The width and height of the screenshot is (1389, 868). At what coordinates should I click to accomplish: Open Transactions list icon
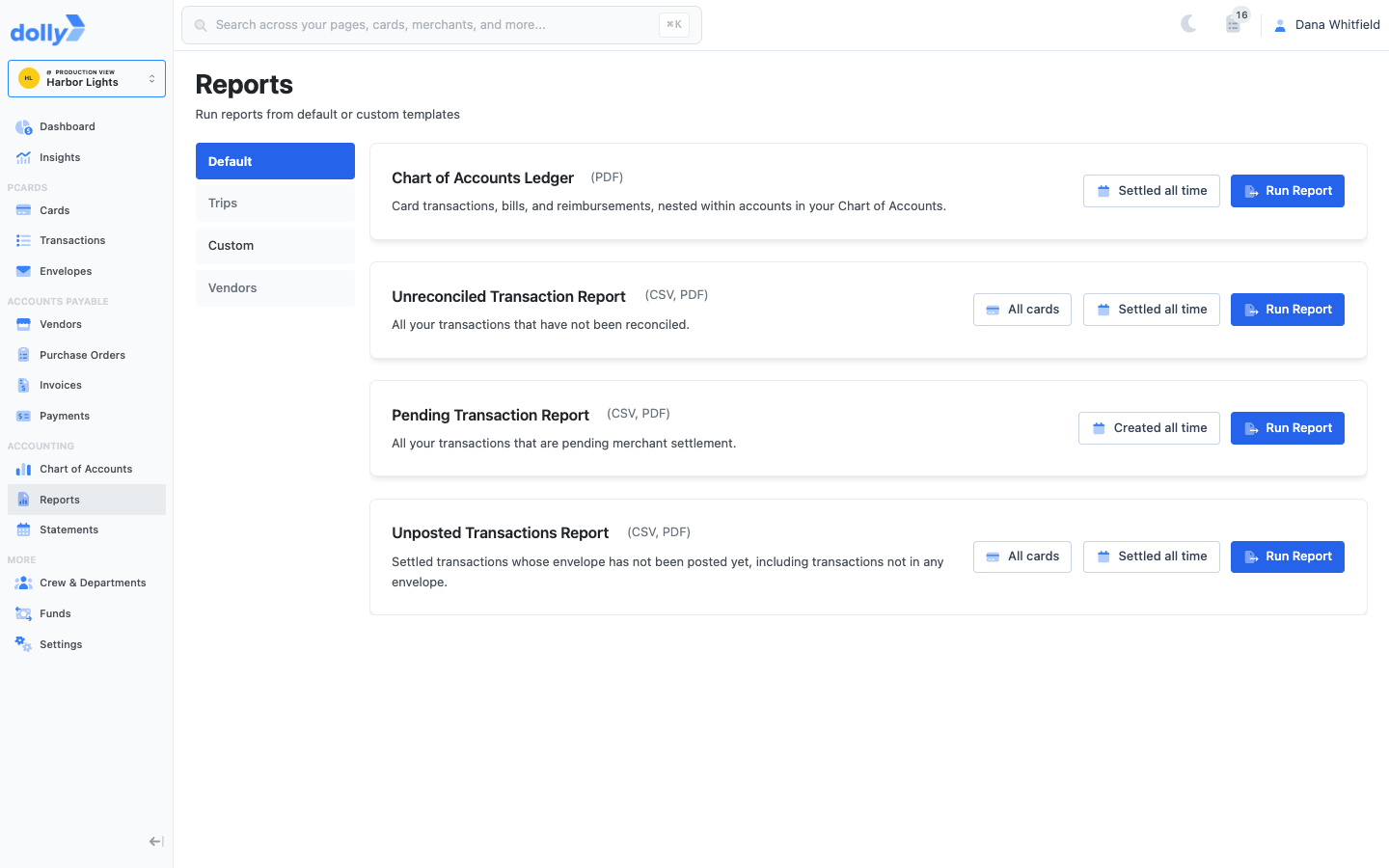(23, 240)
